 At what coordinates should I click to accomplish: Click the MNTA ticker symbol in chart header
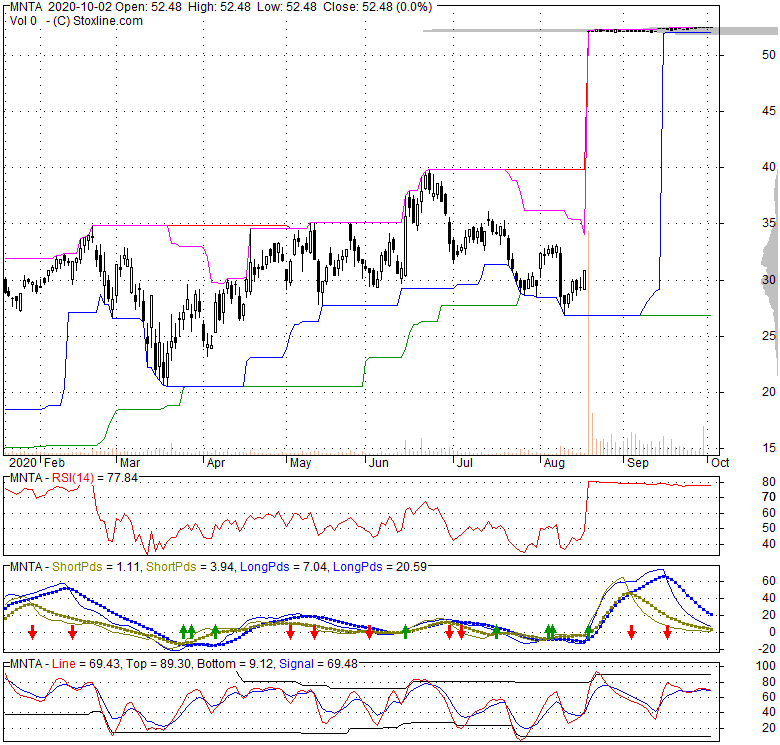click(x=26, y=7)
